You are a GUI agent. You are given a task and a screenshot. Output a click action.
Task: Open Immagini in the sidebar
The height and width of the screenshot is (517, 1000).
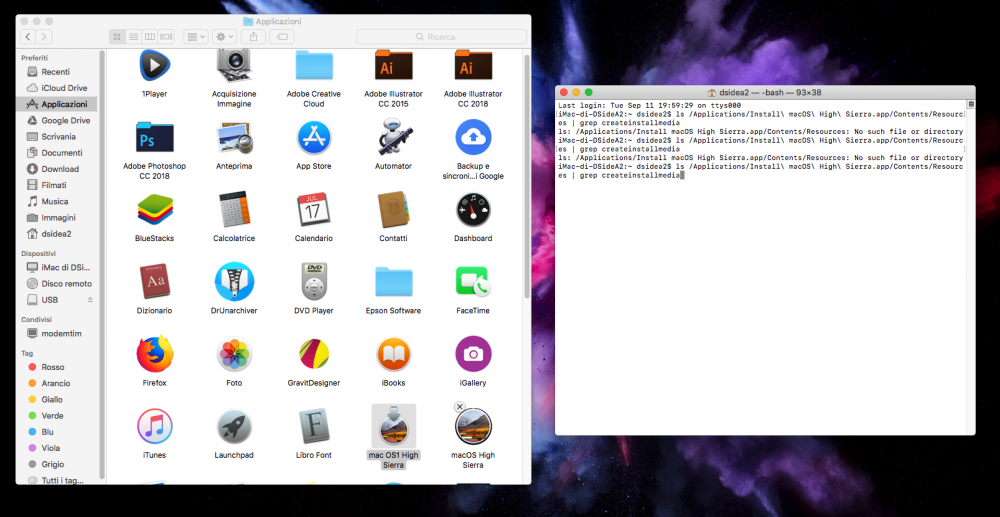pyautogui.click(x=57, y=217)
